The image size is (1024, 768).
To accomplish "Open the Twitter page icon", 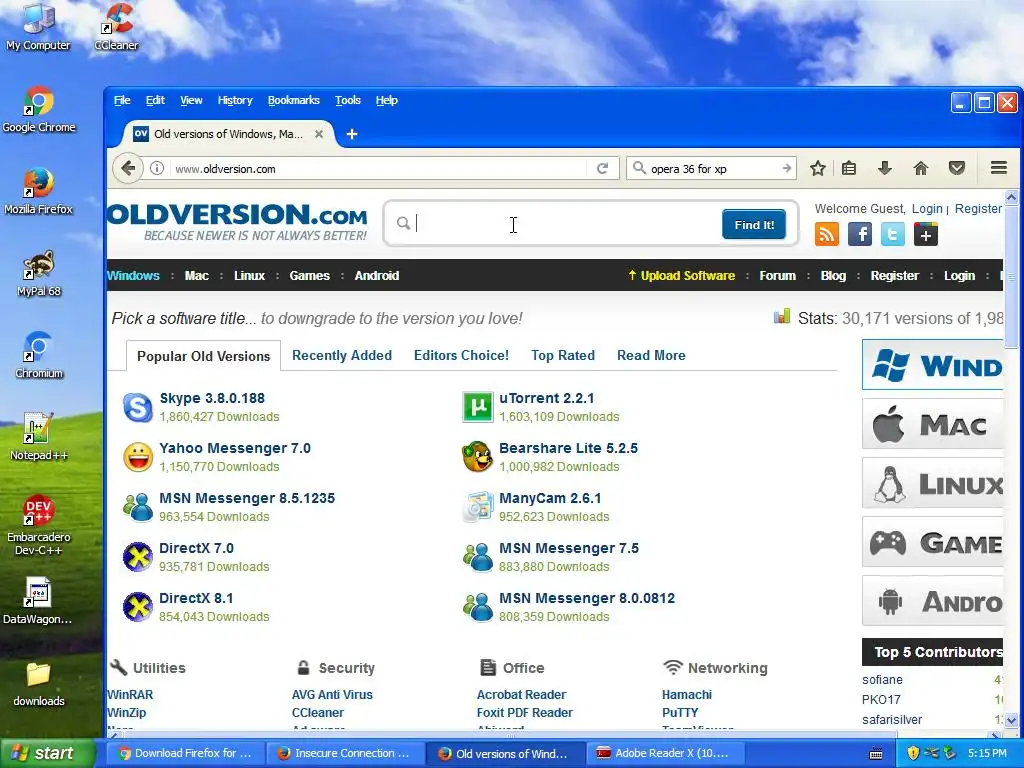I will point(893,234).
